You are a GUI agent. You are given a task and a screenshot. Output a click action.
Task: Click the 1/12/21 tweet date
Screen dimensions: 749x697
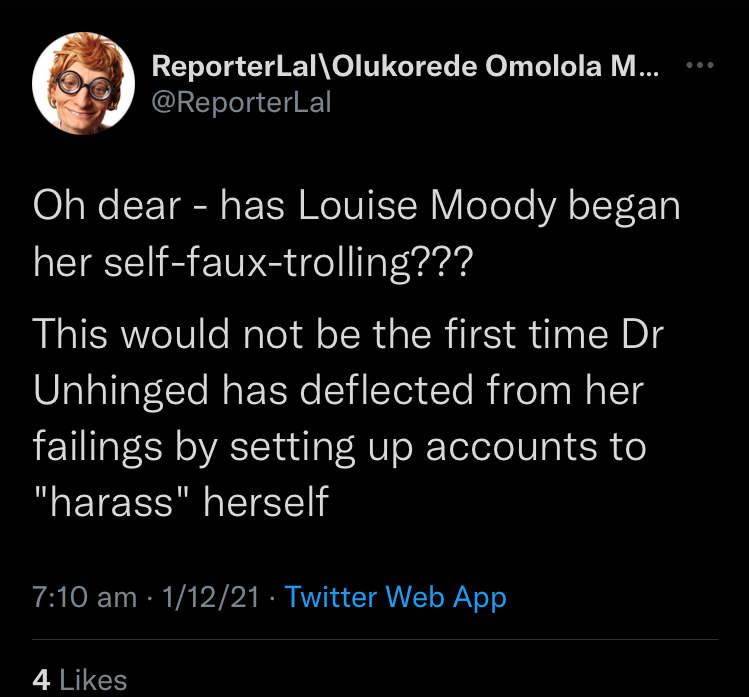[209, 598]
